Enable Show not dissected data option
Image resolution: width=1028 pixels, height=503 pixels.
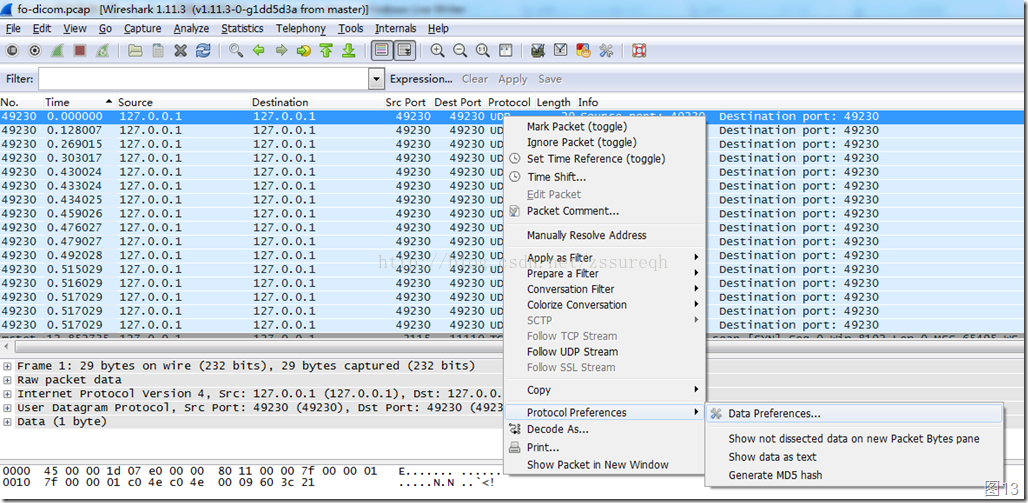click(854, 439)
